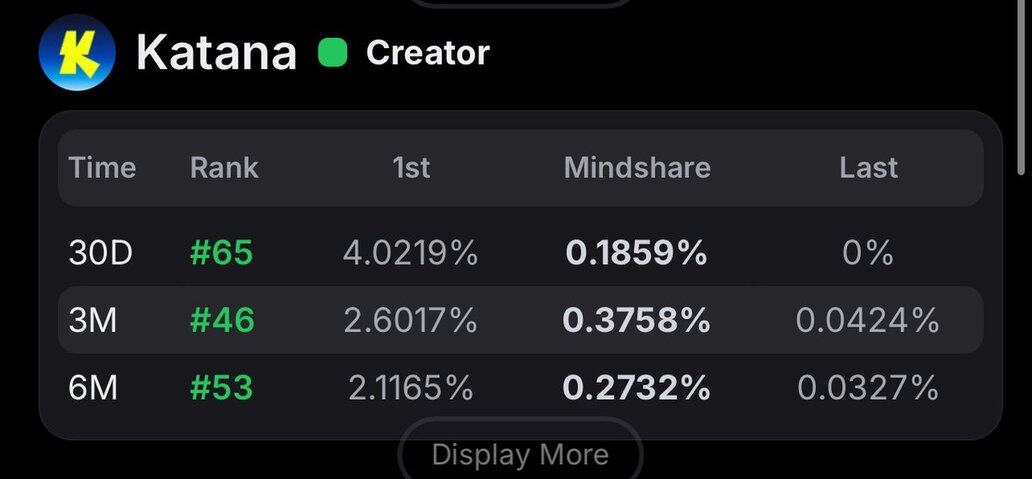Click the 0.1859% mindshare value
1032x479 pixels.
pos(636,253)
